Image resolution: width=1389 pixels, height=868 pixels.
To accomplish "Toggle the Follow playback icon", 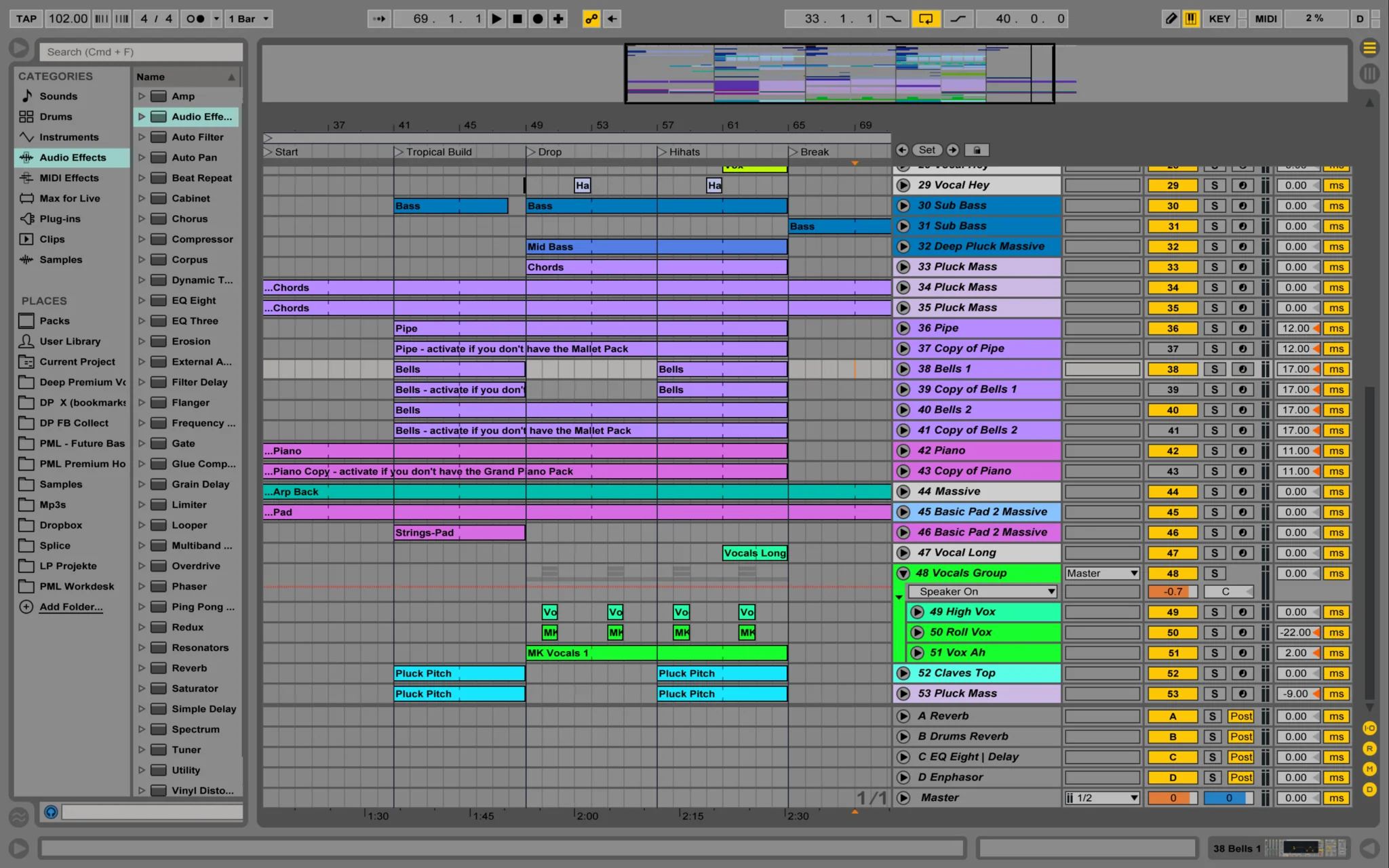I will coord(379,18).
